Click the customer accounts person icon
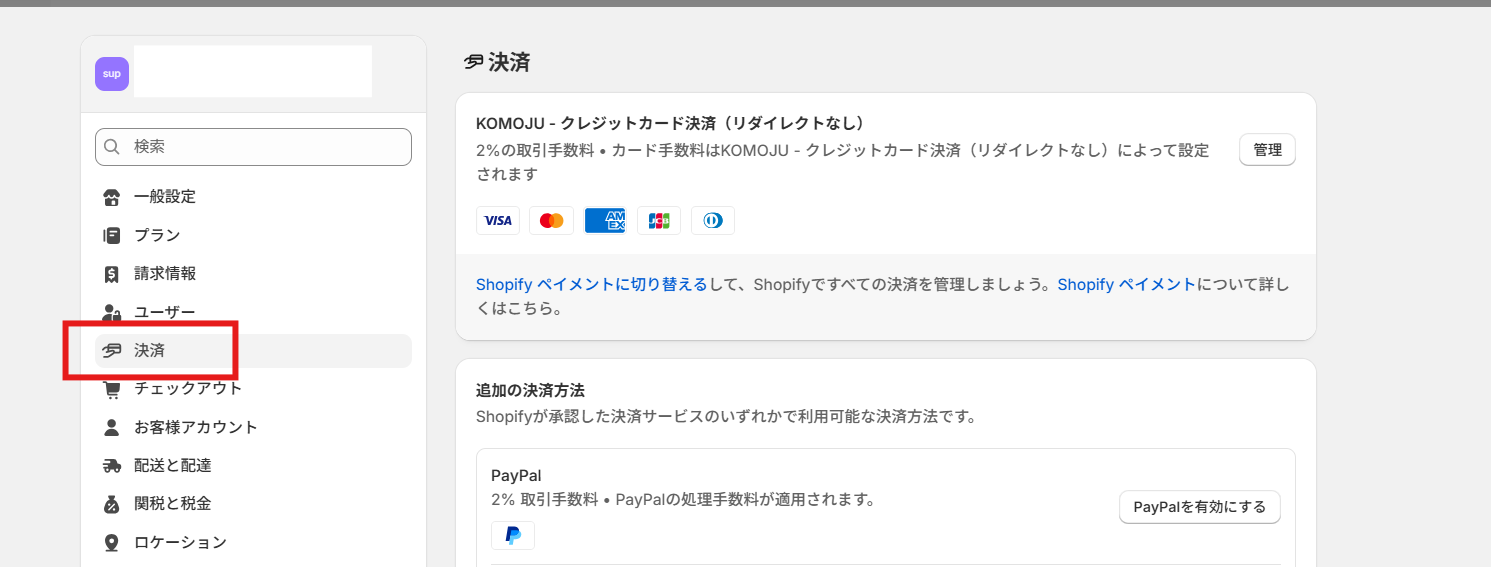 tap(112, 428)
